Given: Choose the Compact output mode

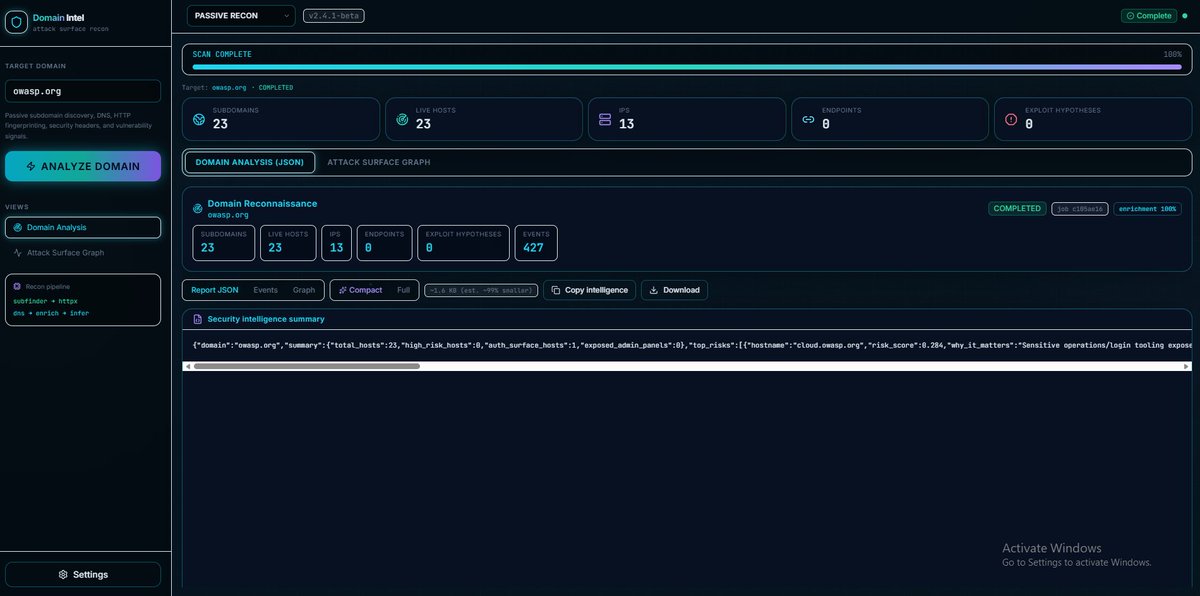Looking at the screenshot, I should [360, 290].
